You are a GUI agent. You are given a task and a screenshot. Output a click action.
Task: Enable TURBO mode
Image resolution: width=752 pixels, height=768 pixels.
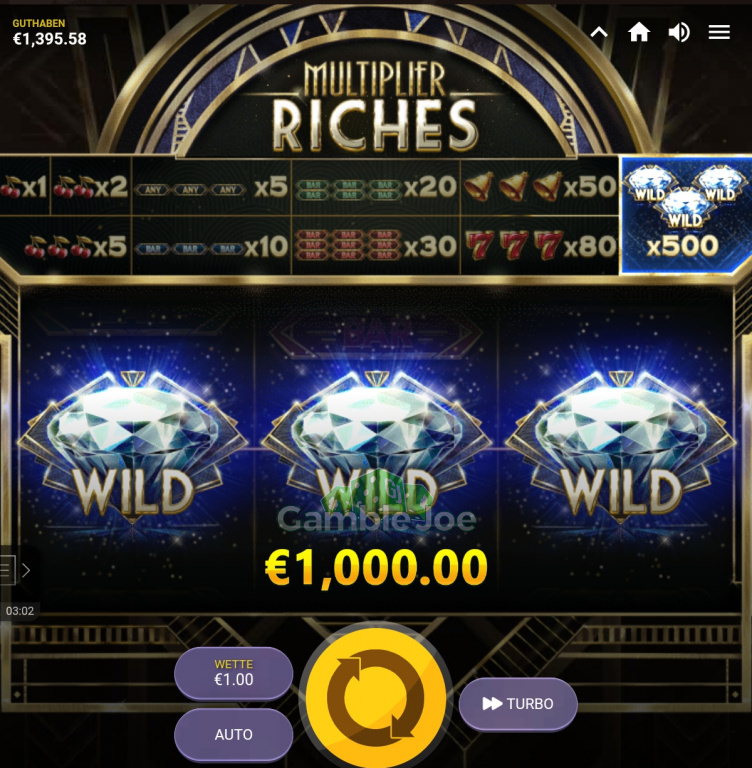(x=518, y=704)
